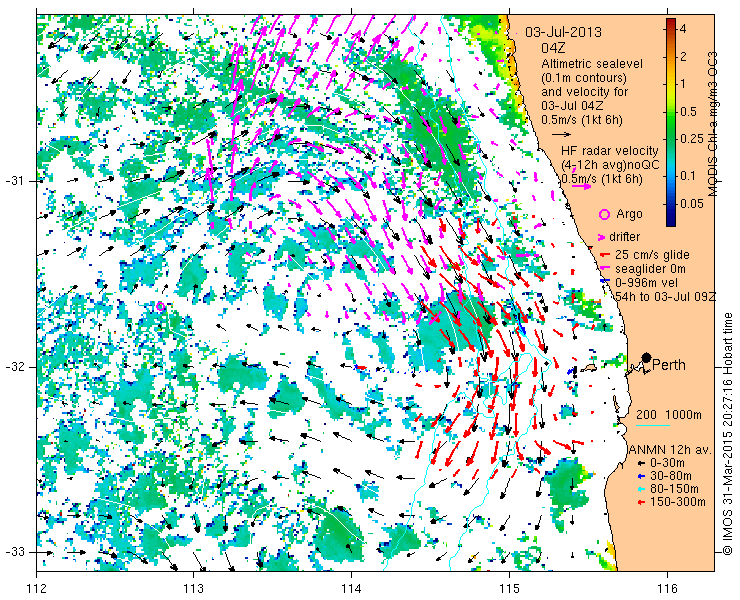Click the magenta drifter legend marker
The image size is (740, 600).
[x=601, y=237]
